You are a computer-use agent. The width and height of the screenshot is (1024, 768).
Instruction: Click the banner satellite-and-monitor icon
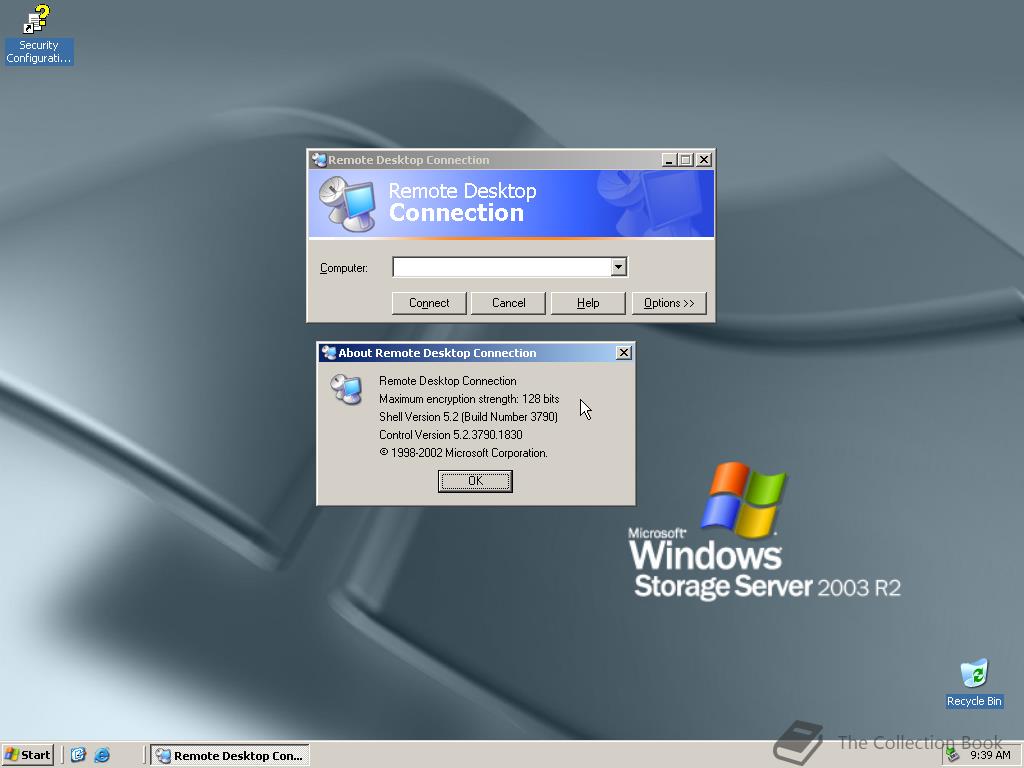(x=347, y=204)
